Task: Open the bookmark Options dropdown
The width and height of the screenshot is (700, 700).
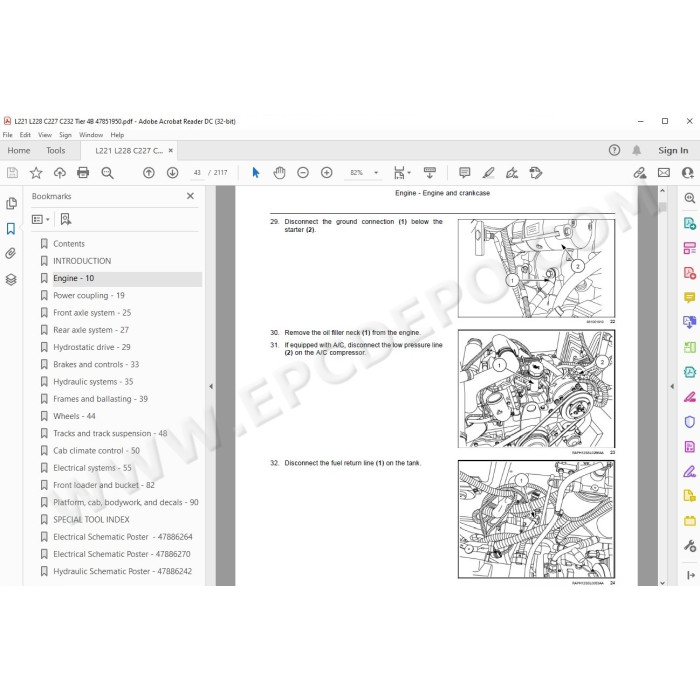Action: coord(41,219)
